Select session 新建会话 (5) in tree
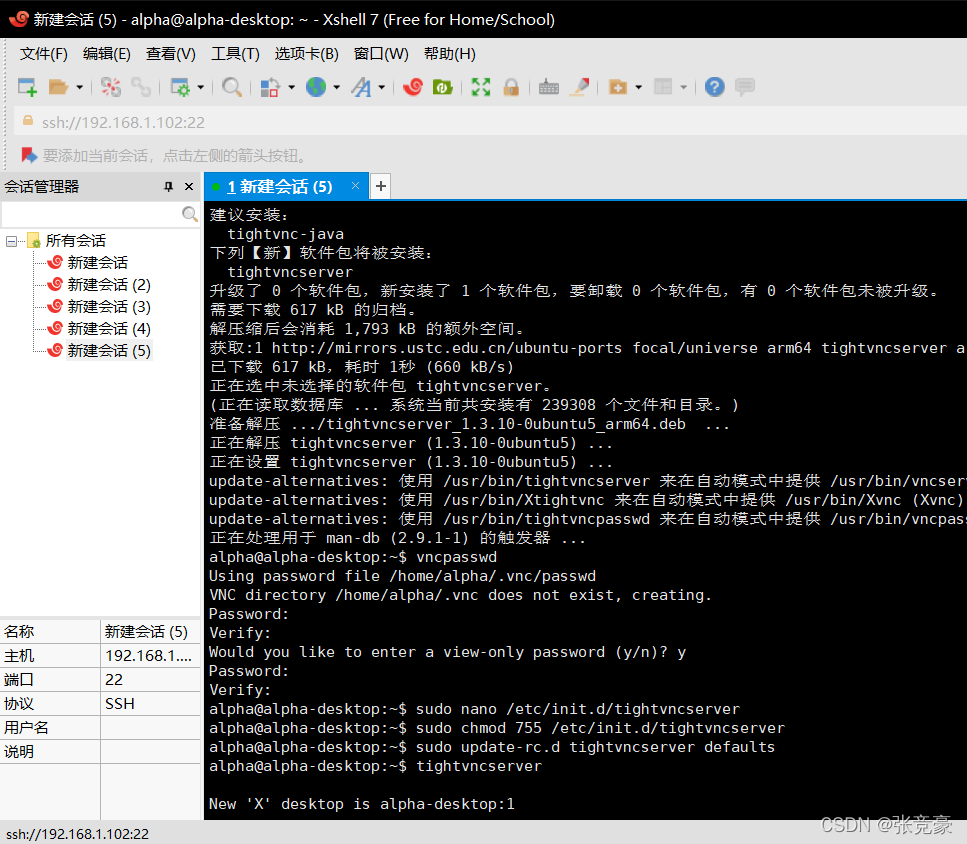 (109, 351)
